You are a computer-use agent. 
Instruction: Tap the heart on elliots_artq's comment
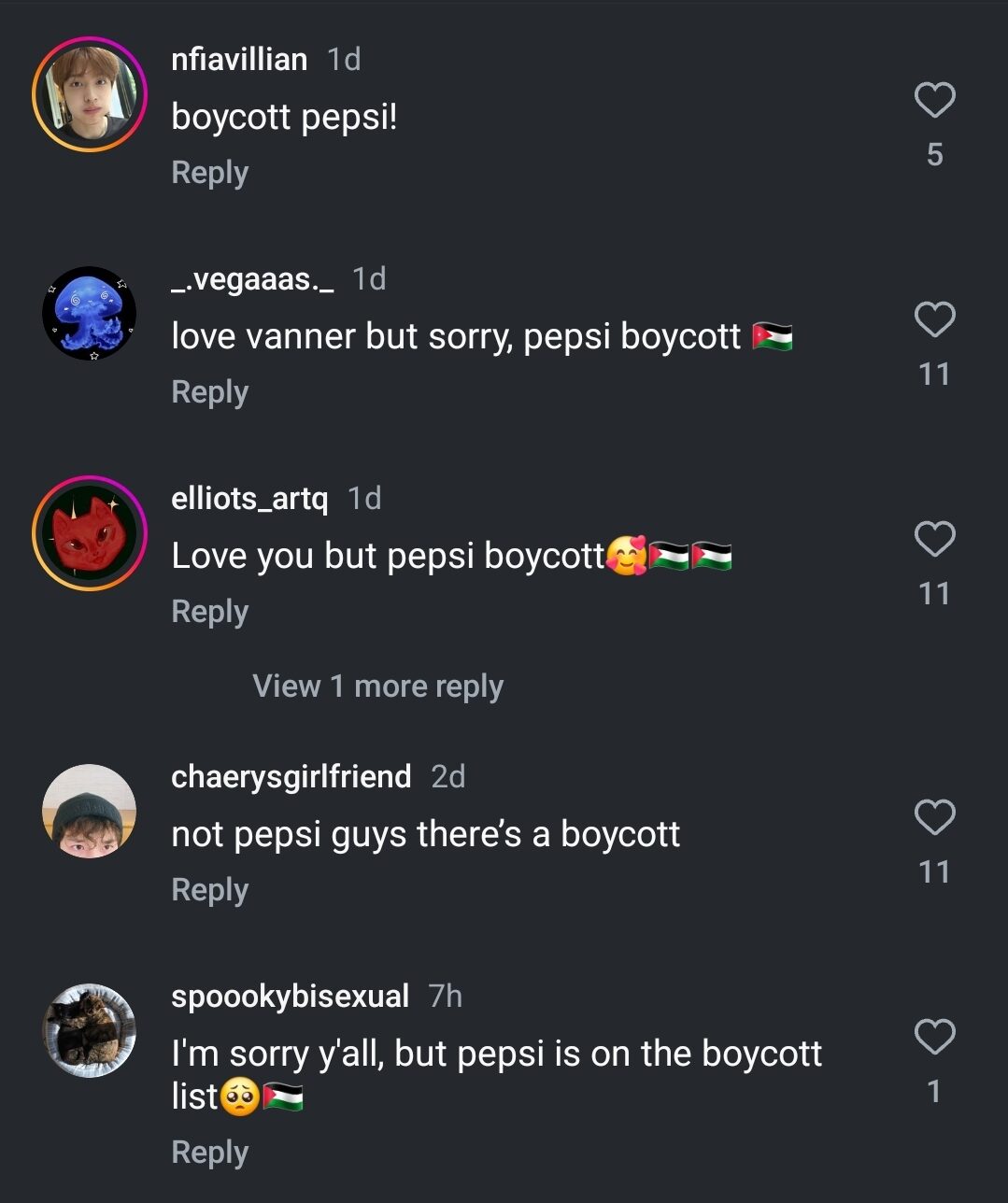pos(934,539)
